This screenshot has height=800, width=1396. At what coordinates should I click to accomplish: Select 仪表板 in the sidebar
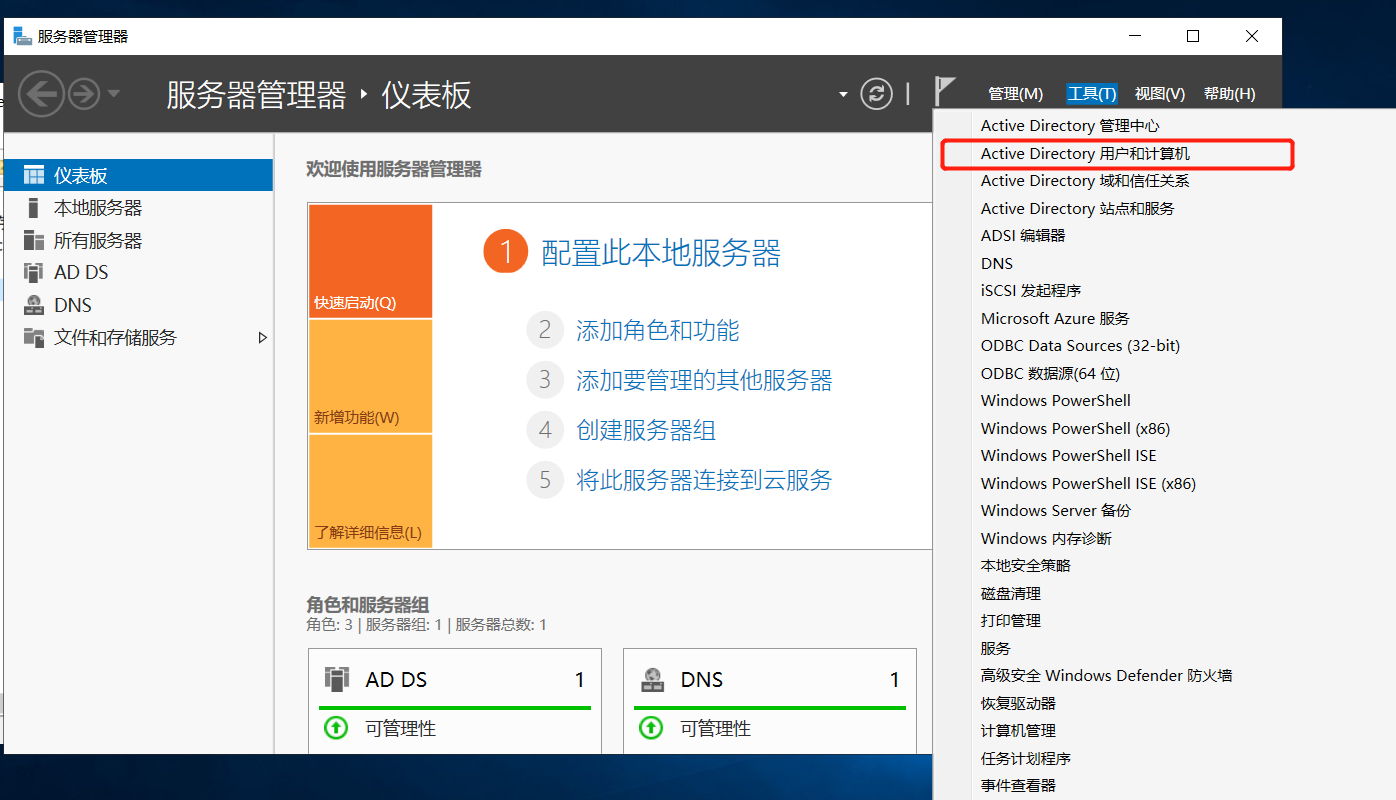tap(138, 175)
